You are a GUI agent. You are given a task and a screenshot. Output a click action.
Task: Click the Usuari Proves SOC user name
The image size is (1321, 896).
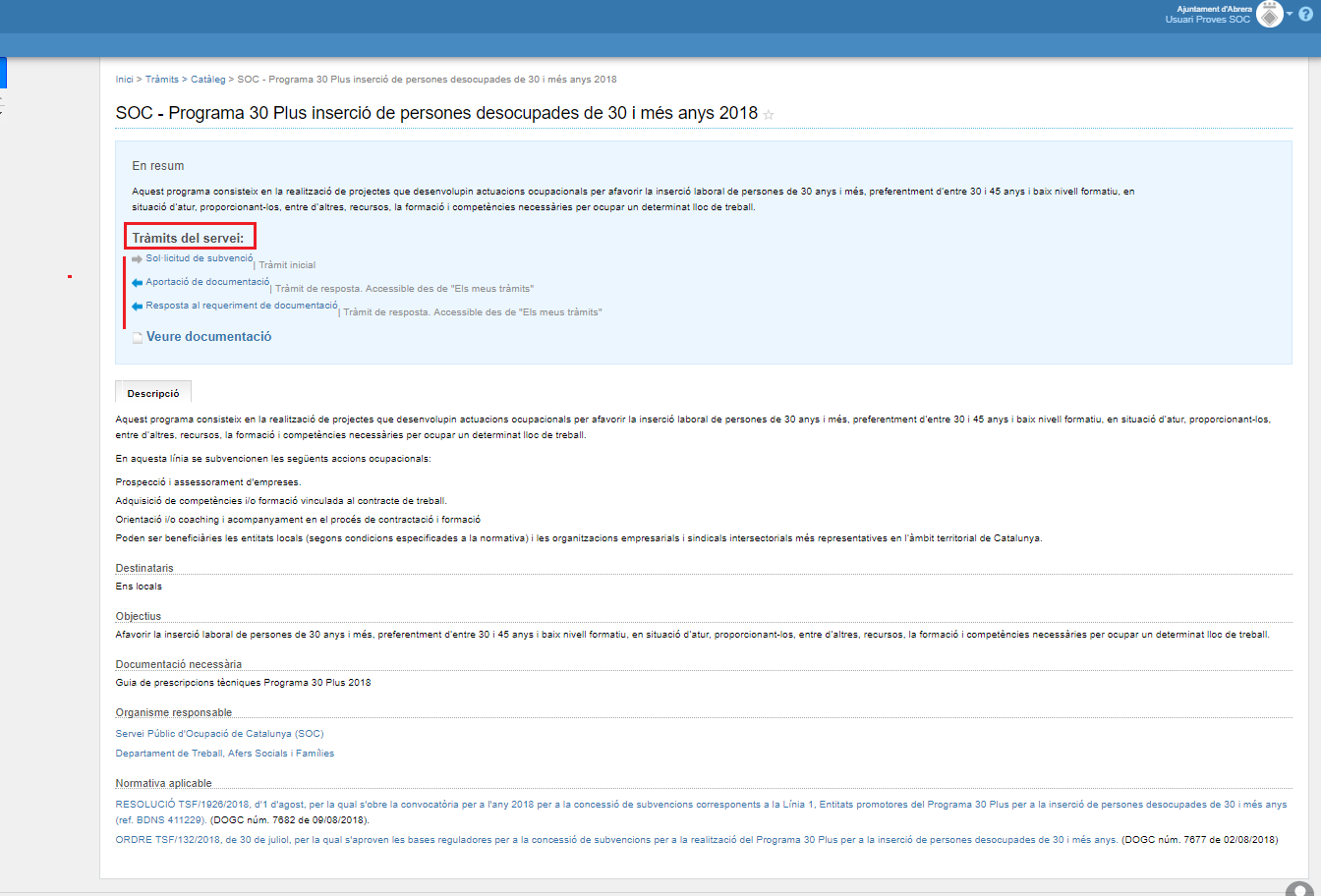point(1208,20)
